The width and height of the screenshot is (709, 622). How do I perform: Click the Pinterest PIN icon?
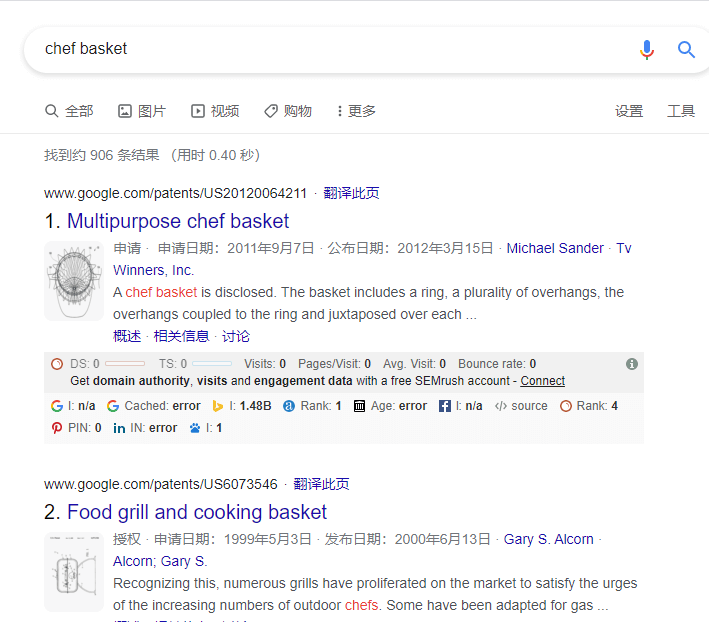coord(57,428)
